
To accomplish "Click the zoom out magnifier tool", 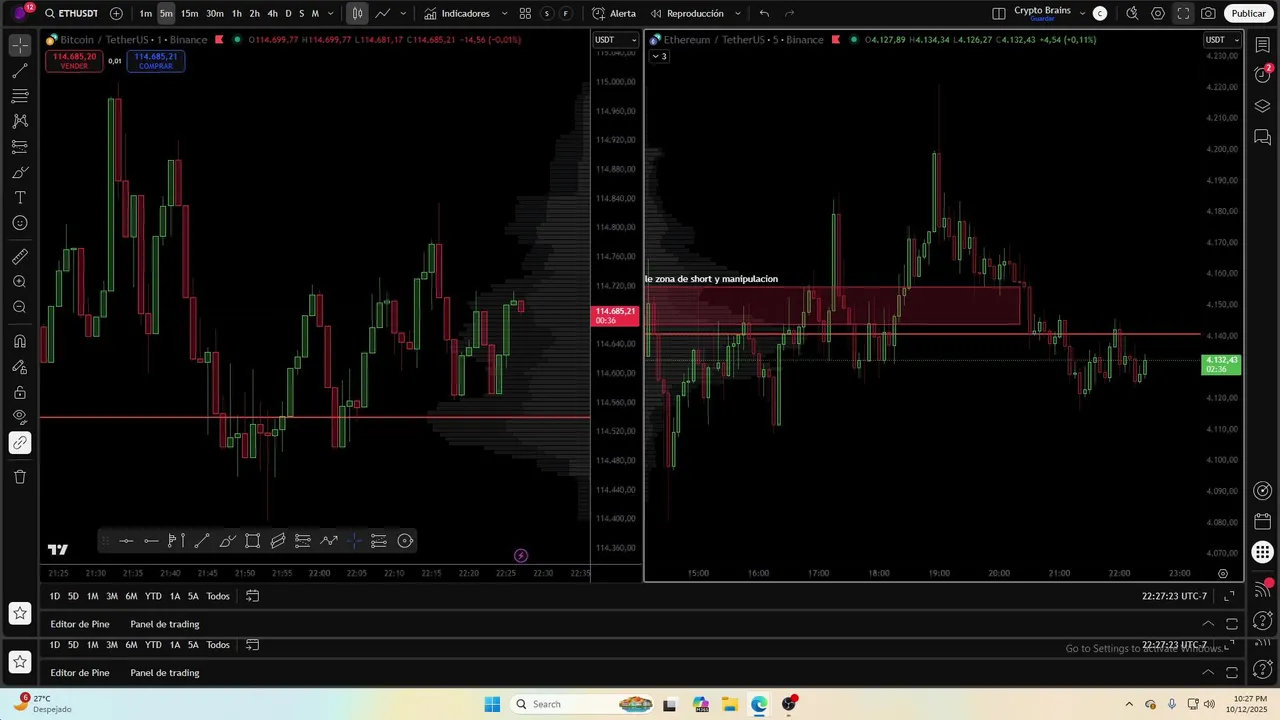I will [x=19, y=307].
